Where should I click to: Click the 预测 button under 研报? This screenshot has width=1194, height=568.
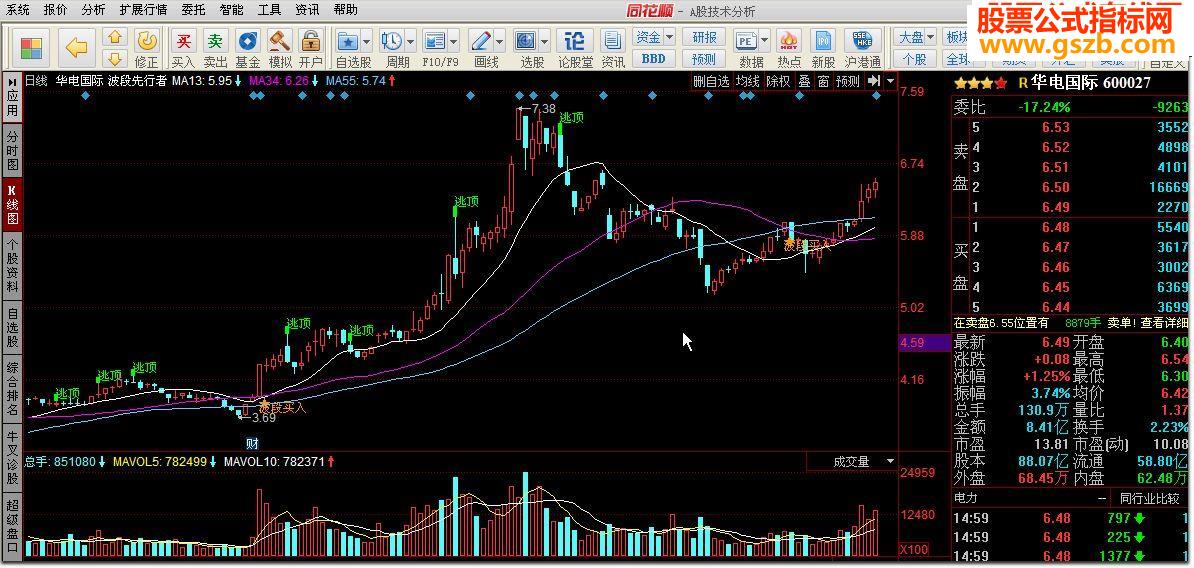pyautogui.click(x=704, y=59)
